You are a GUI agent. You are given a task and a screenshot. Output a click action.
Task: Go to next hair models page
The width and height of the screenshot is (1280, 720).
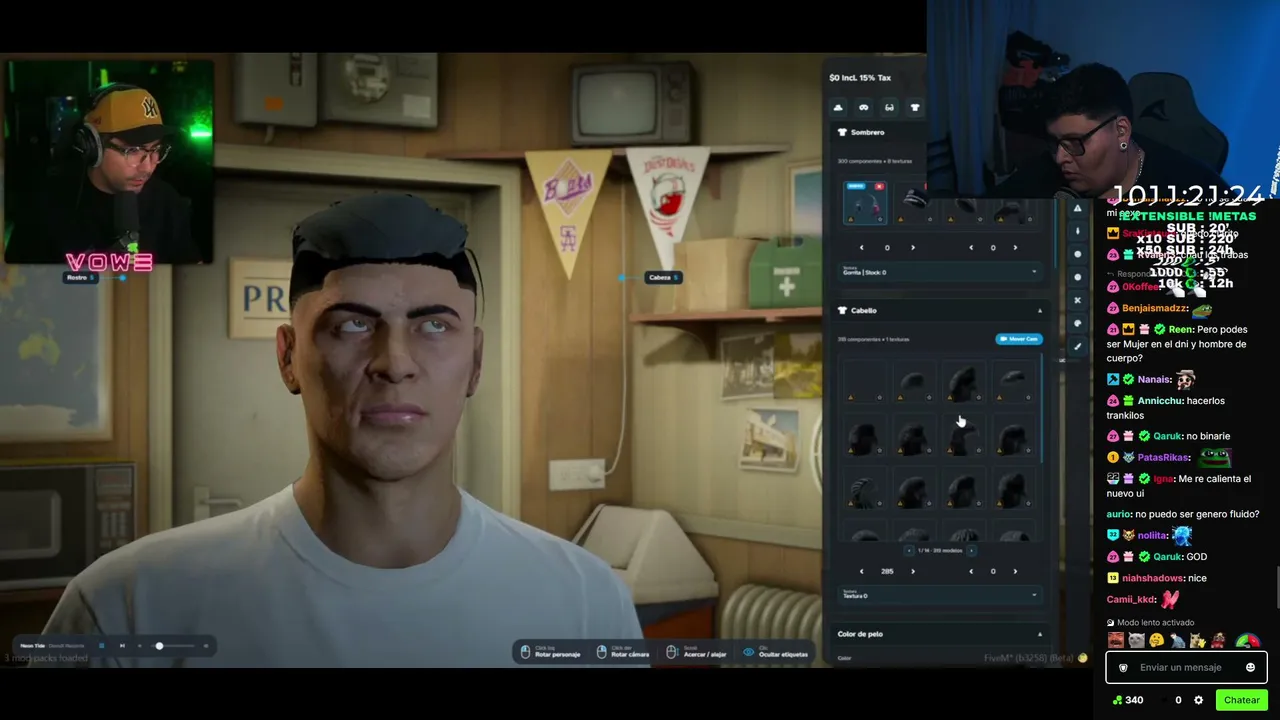coord(971,551)
